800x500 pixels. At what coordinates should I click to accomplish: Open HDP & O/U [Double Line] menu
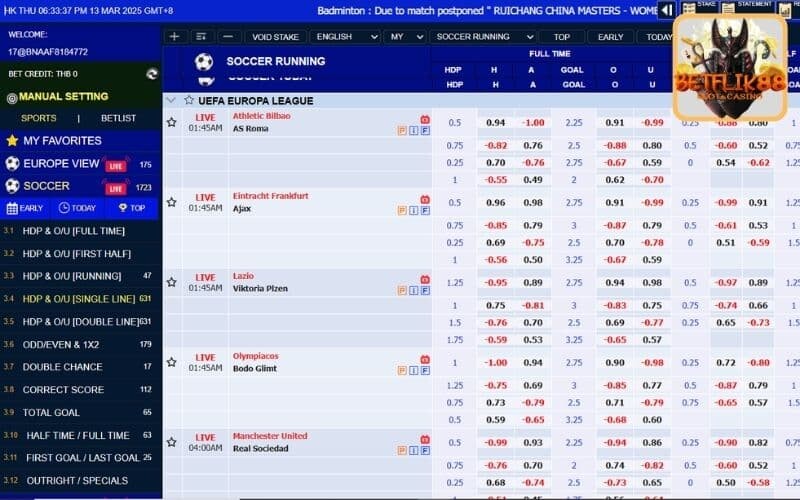click(81, 322)
